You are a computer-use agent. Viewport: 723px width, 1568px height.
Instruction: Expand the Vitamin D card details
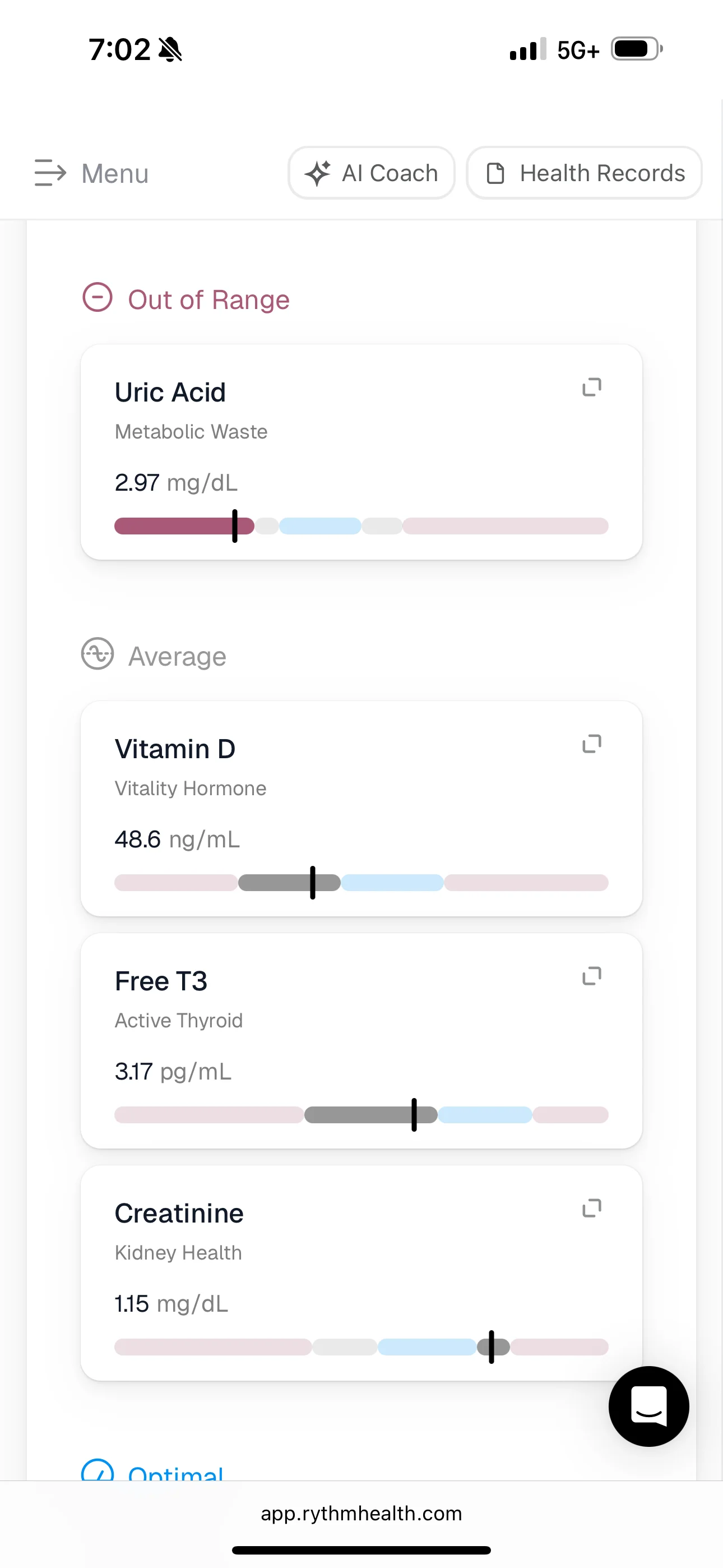(x=591, y=744)
